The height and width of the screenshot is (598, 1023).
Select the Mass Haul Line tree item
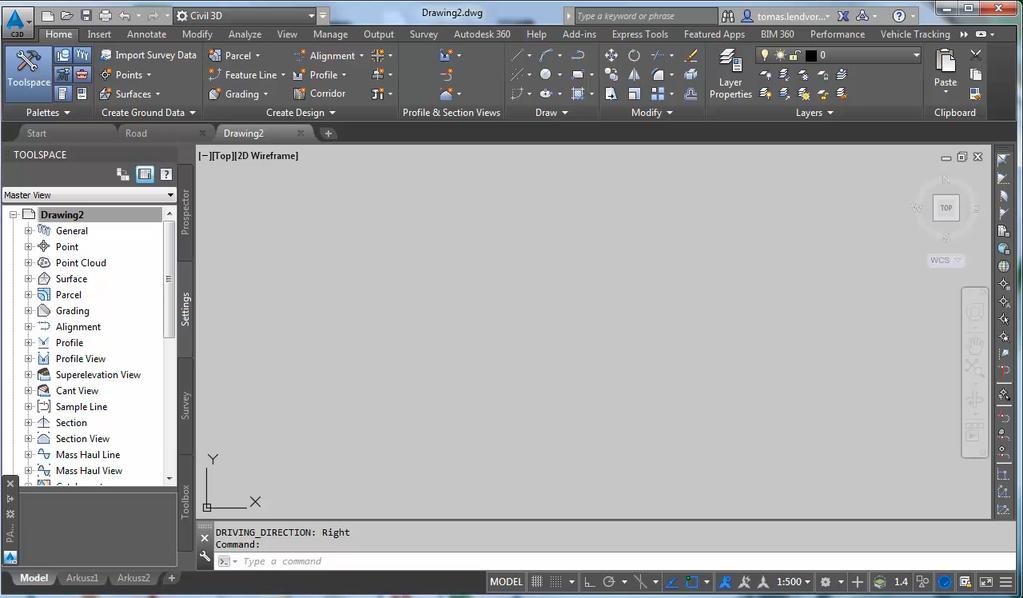(x=88, y=455)
